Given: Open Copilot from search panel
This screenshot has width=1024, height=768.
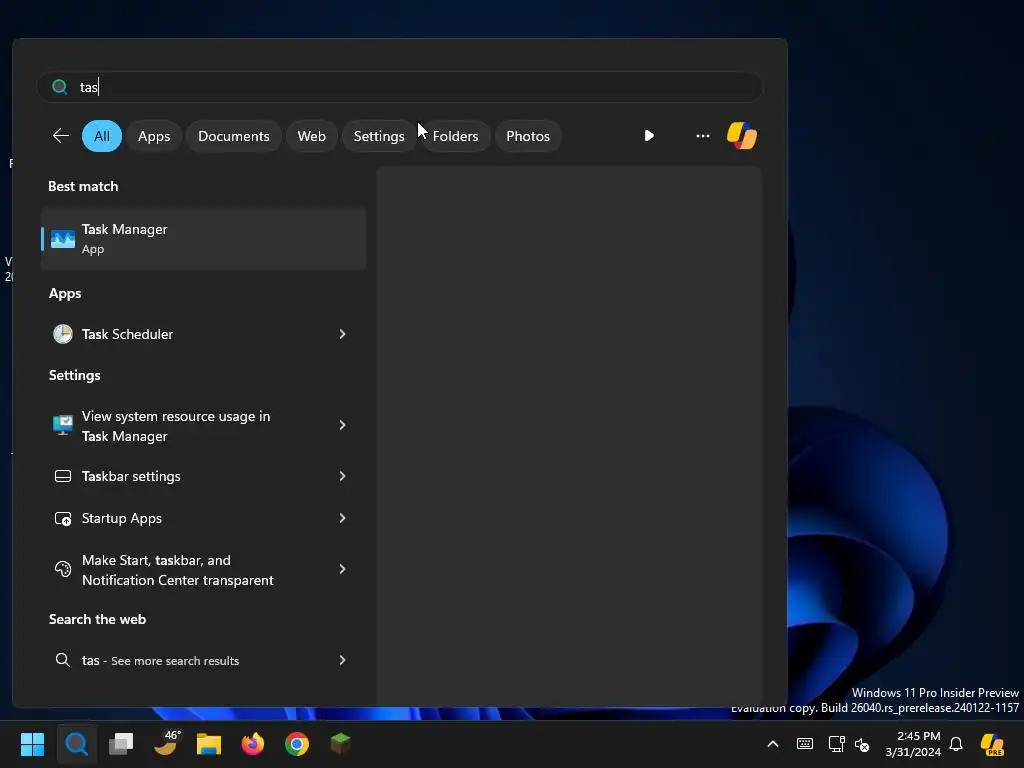Looking at the screenshot, I should tap(742, 136).
